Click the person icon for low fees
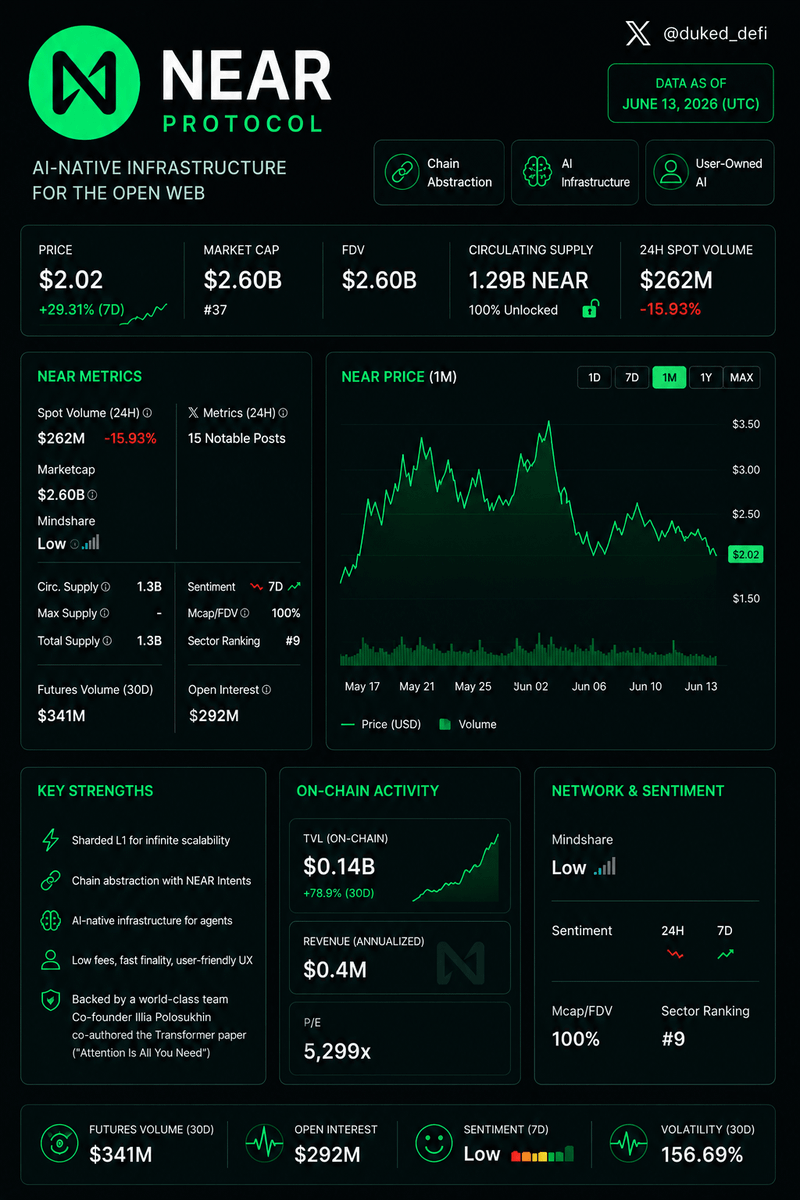800x1200 pixels. 50,960
